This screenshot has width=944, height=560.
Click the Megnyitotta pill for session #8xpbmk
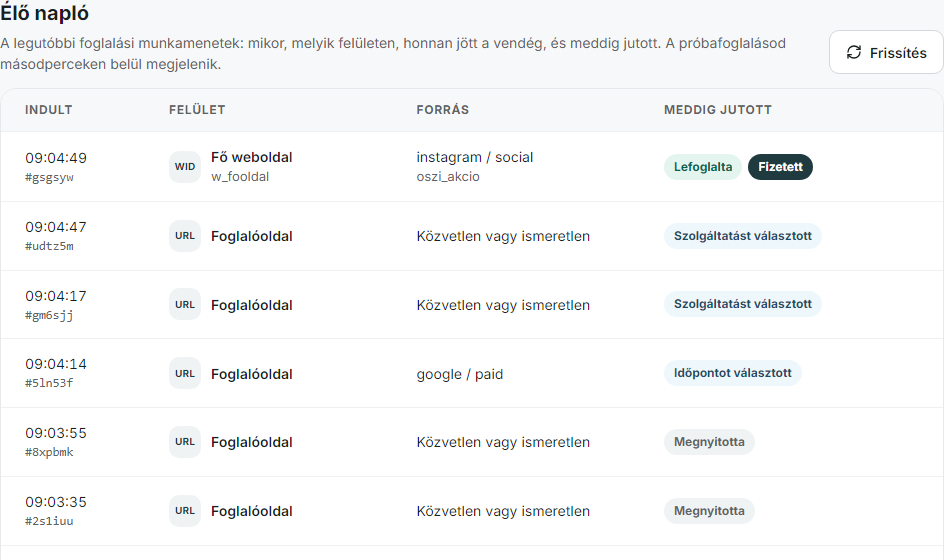point(709,442)
